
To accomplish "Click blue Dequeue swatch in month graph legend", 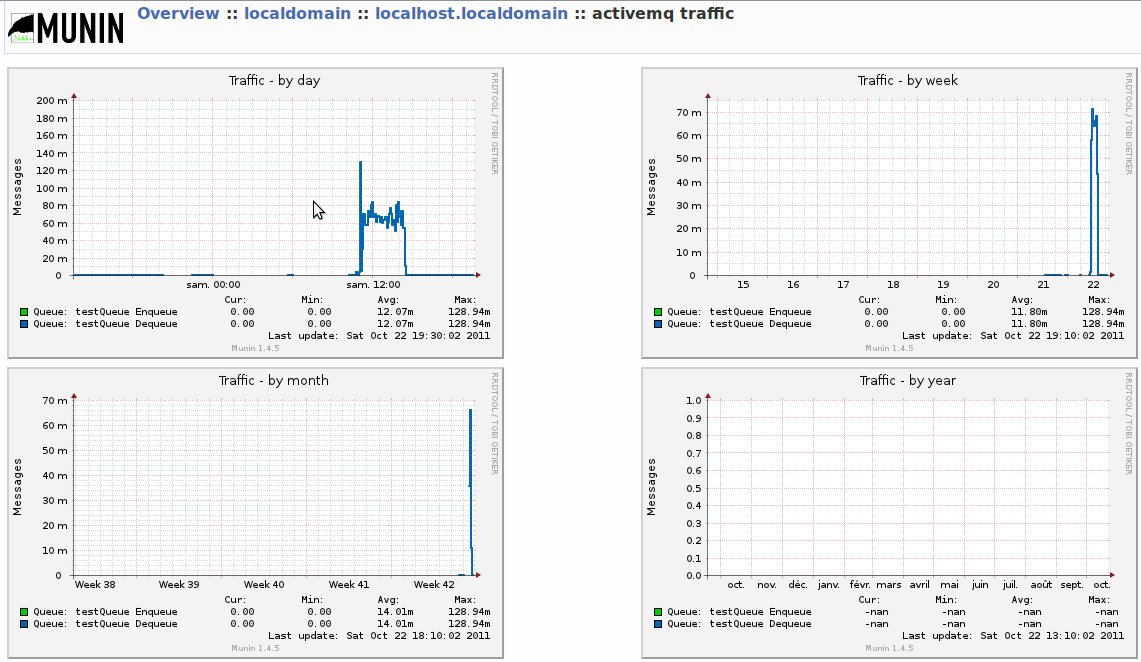I will (24, 623).
